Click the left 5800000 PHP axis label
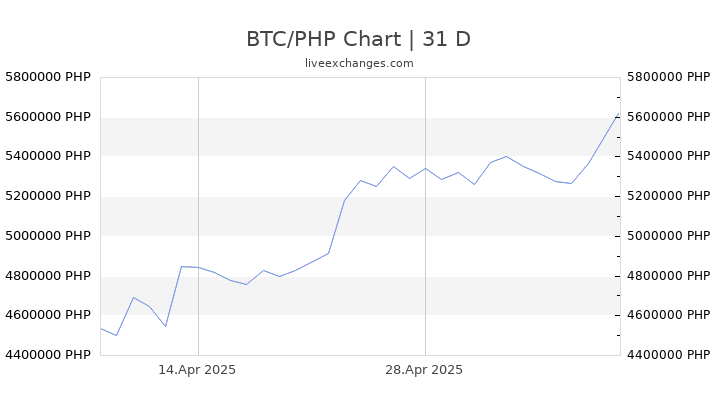Image resolution: width=720 pixels, height=405 pixels. coord(48,77)
